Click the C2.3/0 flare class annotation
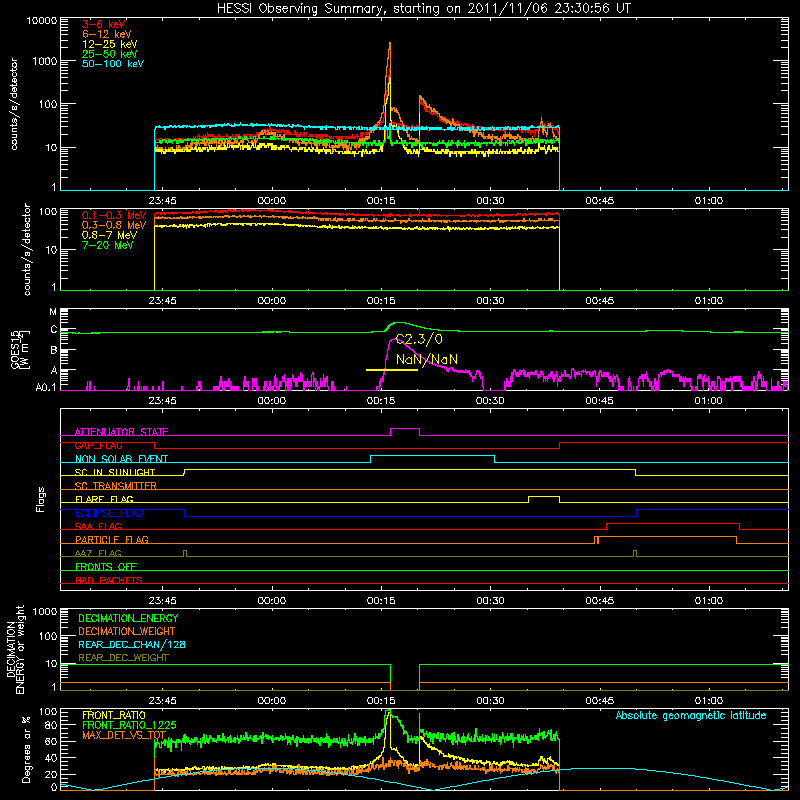The image size is (800, 800). pyautogui.click(x=419, y=339)
